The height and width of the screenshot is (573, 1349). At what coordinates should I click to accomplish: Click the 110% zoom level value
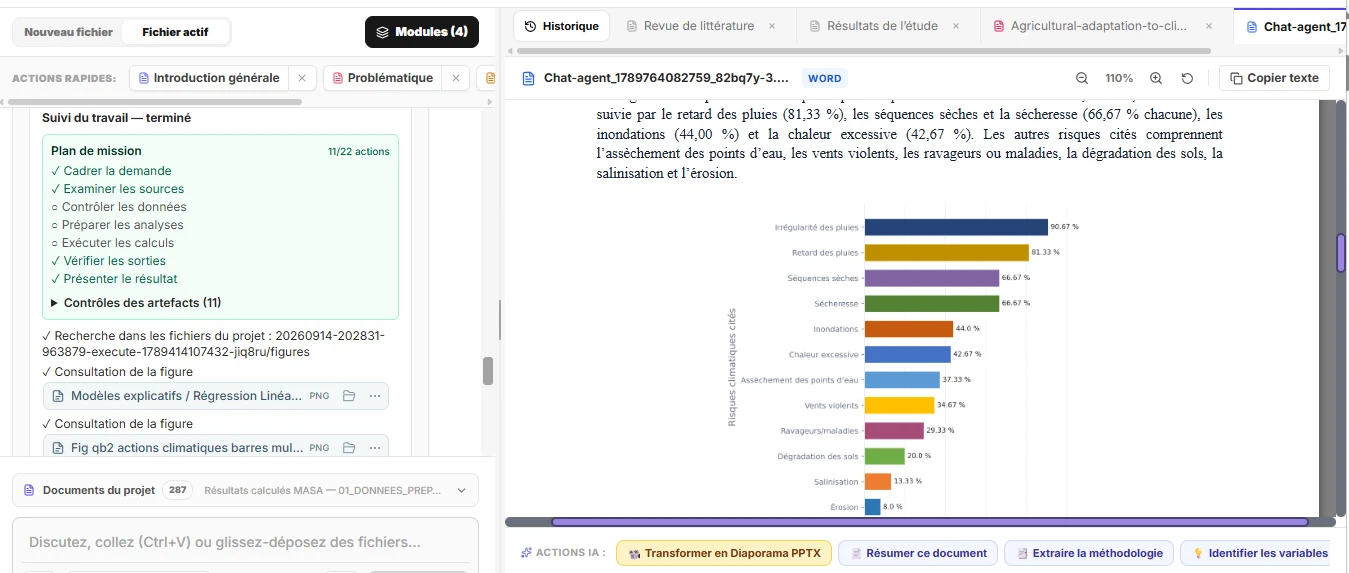pos(1119,78)
